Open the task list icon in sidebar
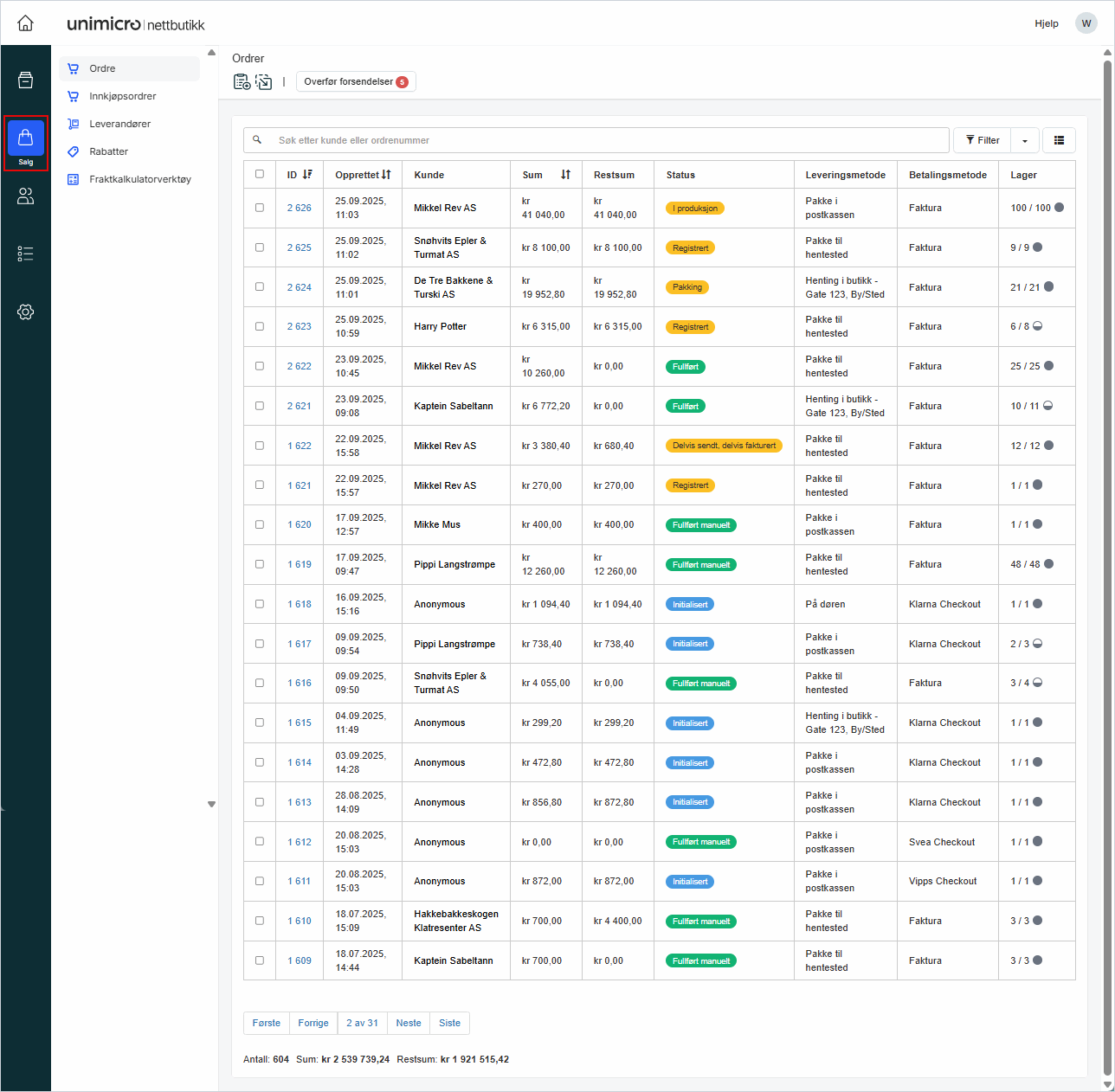The width and height of the screenshot is (1115, 1092). click(26, 254)
